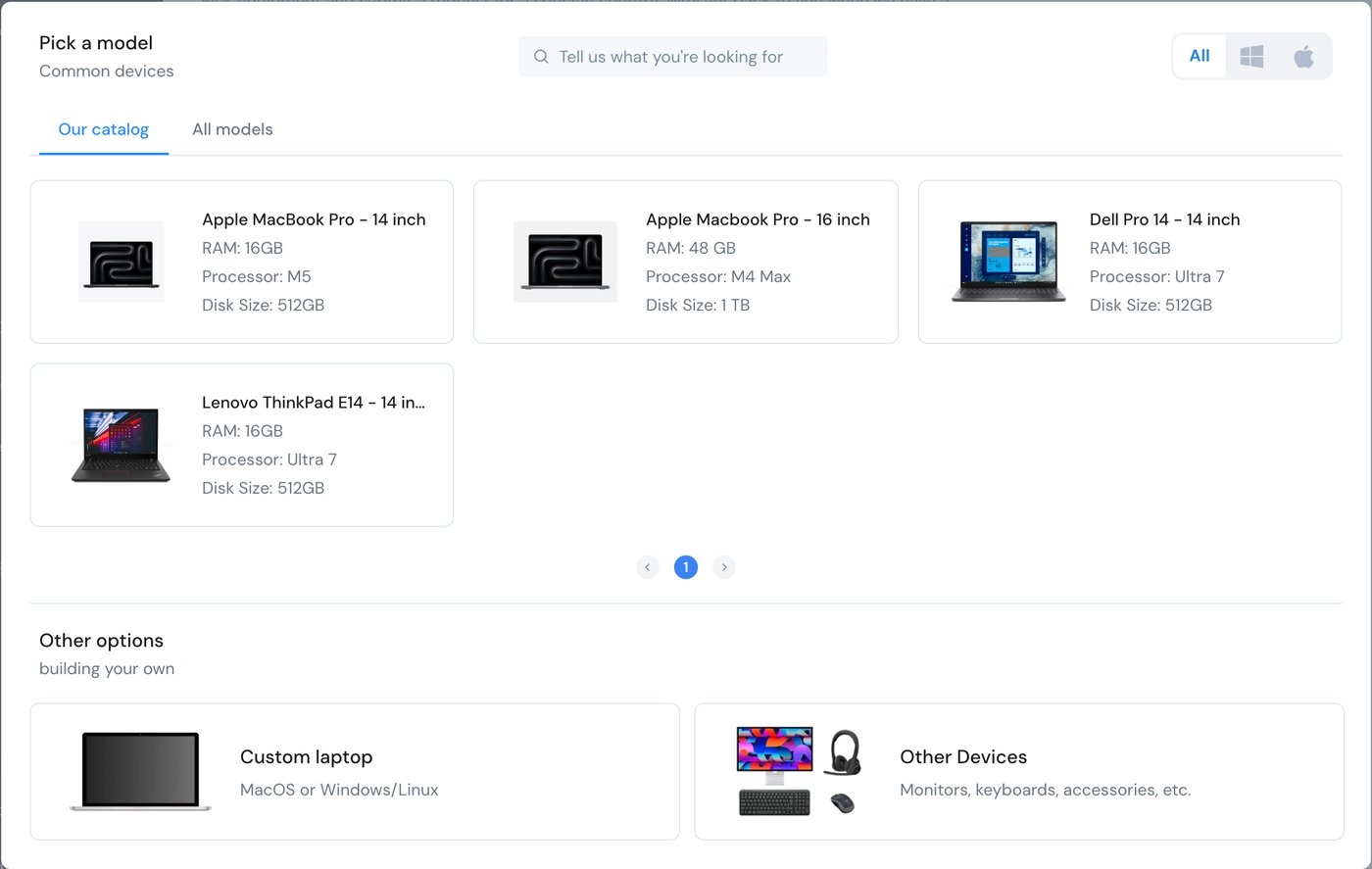The height and width of the screenshot is (869, 1372).
Task: Pick the Dell Pro 14 - 14 inch title
Action: (x=1164, y=219)
